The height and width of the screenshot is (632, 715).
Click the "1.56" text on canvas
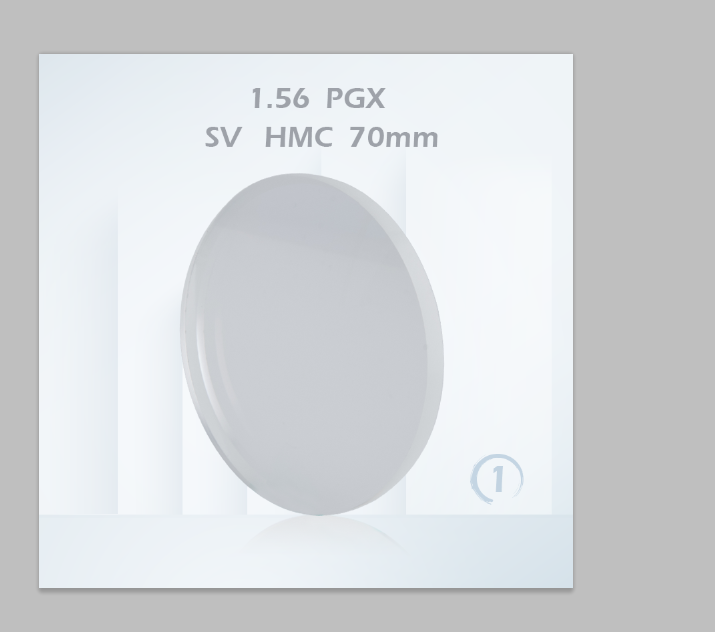click(280, 98)
